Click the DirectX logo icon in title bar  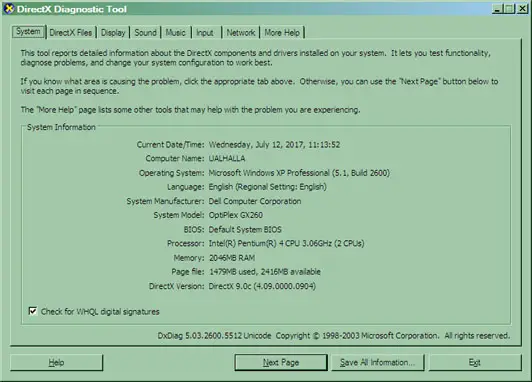coord(9,8)
